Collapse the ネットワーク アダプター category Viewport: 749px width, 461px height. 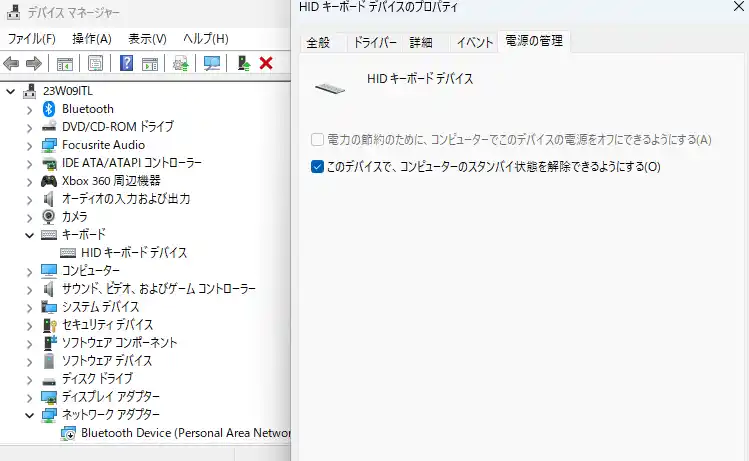point(29,415)
